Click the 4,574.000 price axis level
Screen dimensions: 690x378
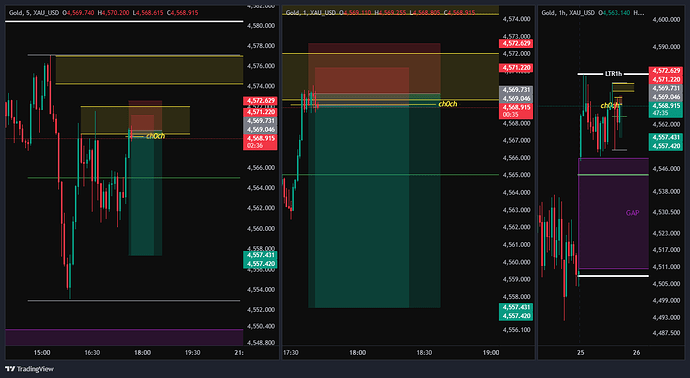516,19
